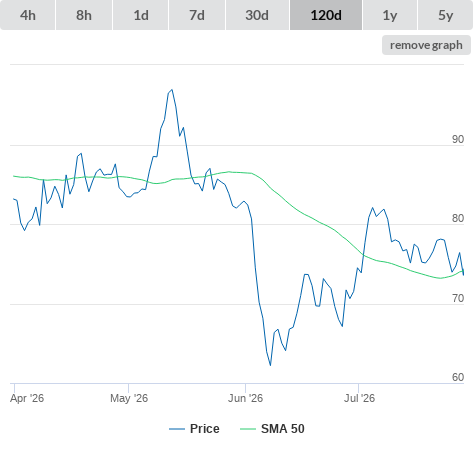
Task: Select the 4h time range tab
Action: 28,15
